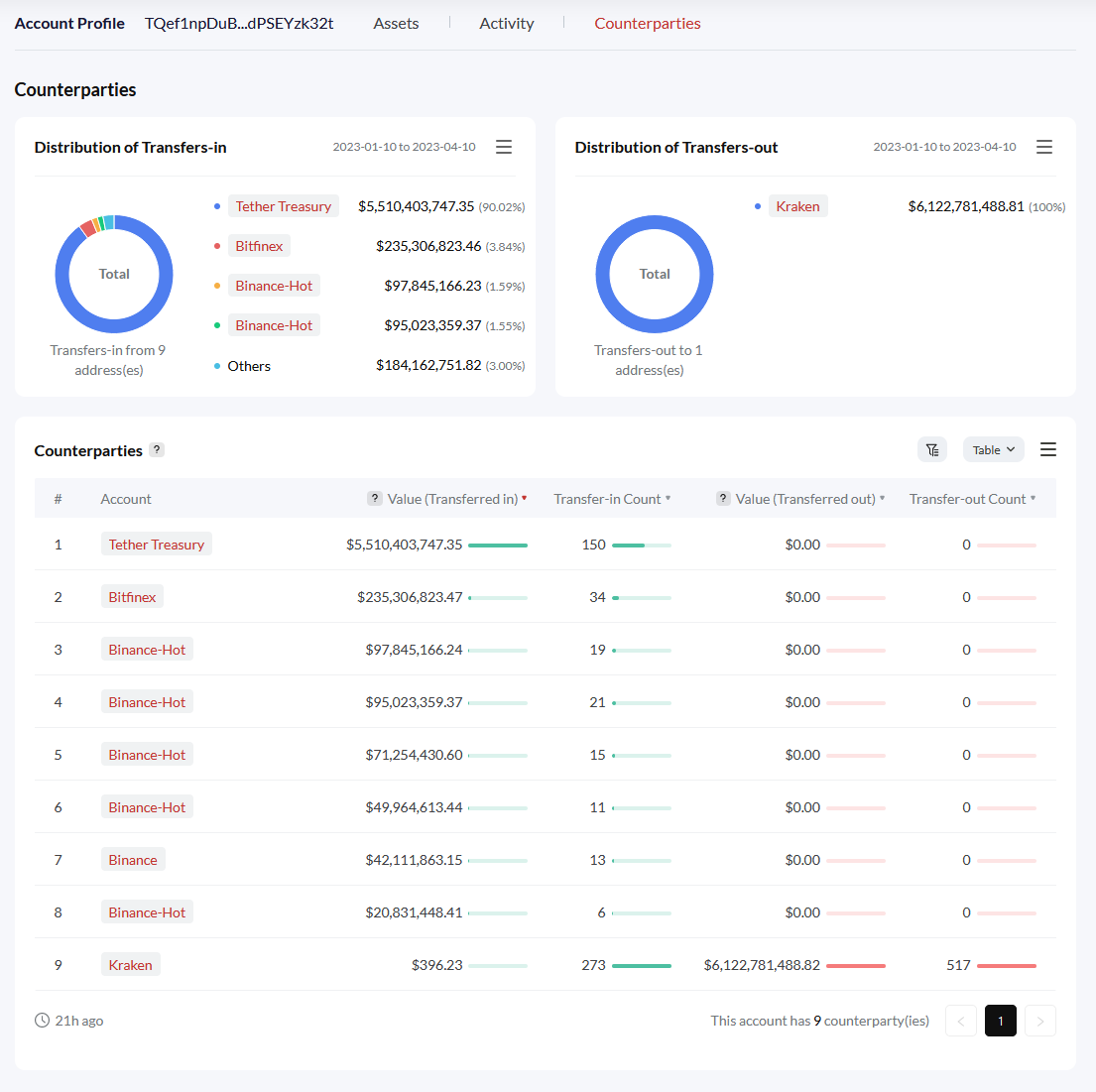Click help icon for Value (Transferred in)
Image resolution: width=1096 pixels, height=1092 pixels.
point(375,499)
